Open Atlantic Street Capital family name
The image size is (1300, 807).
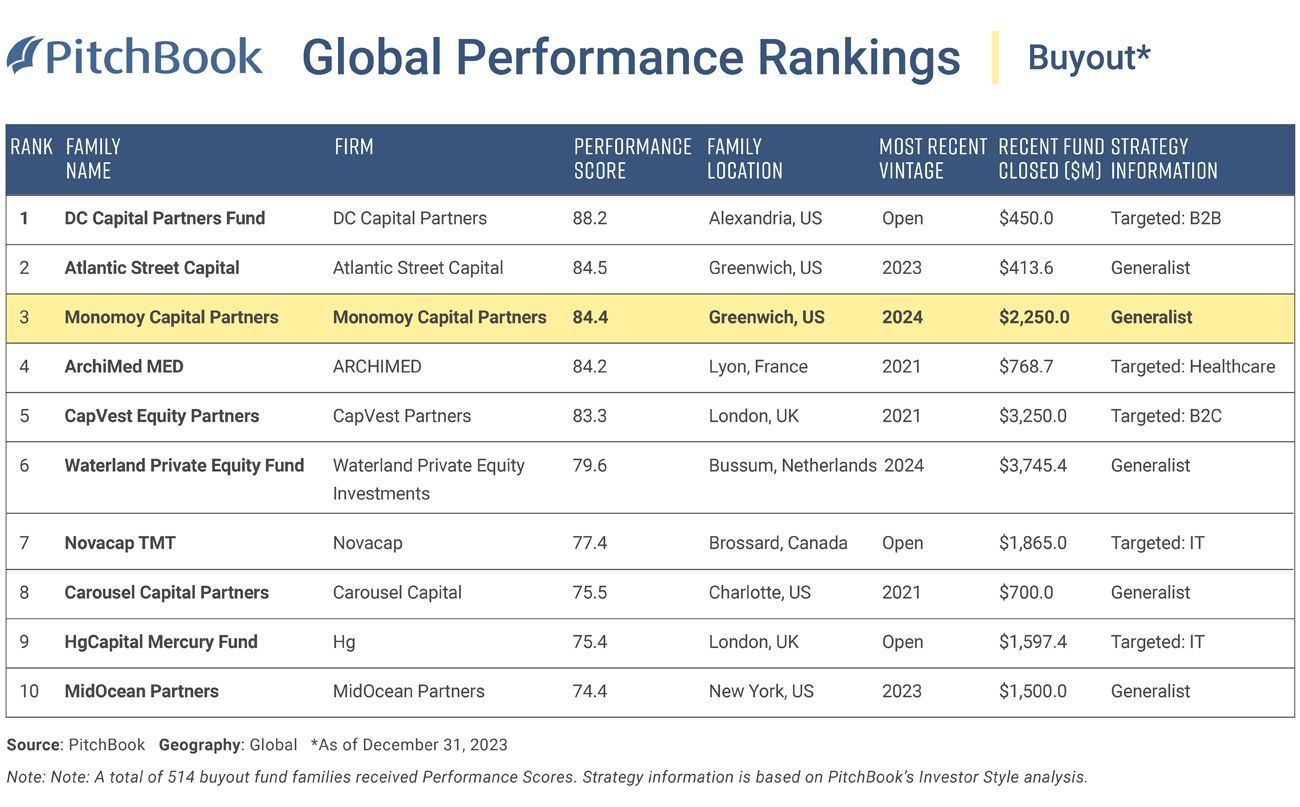coord(152,268)
